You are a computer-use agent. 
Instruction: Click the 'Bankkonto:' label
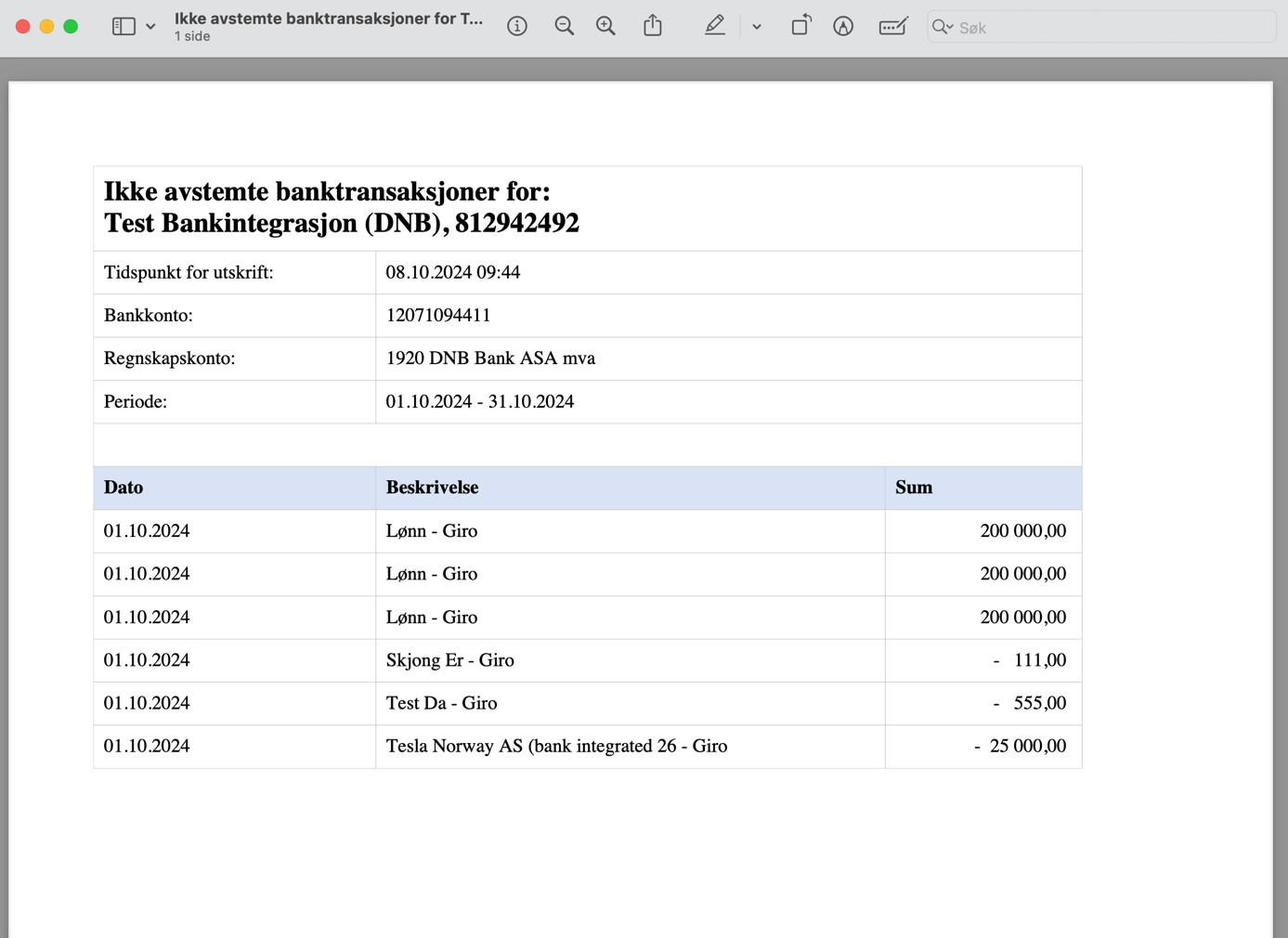[x=149, y=315]
